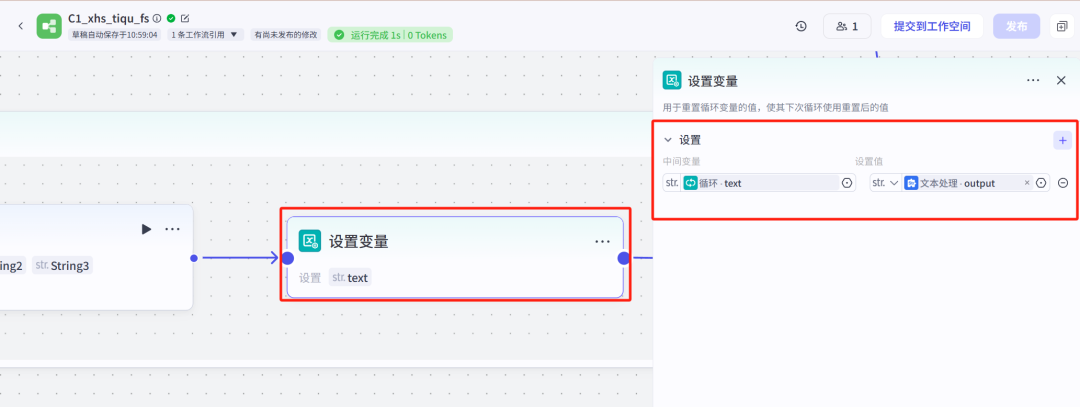1080x407 pixels.
Task: Edit the workflow name with the pencil icon
Action: [185, 19]
